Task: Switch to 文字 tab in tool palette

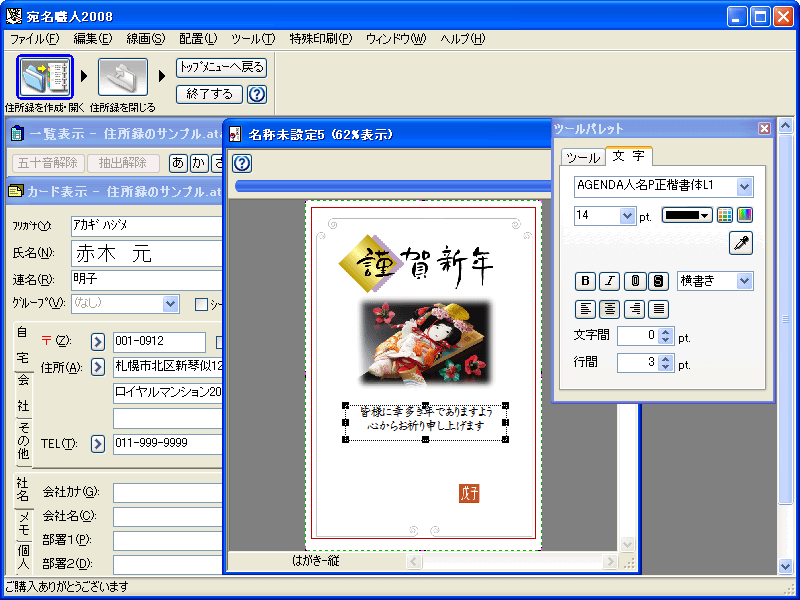Action: [x=629, y=156]
